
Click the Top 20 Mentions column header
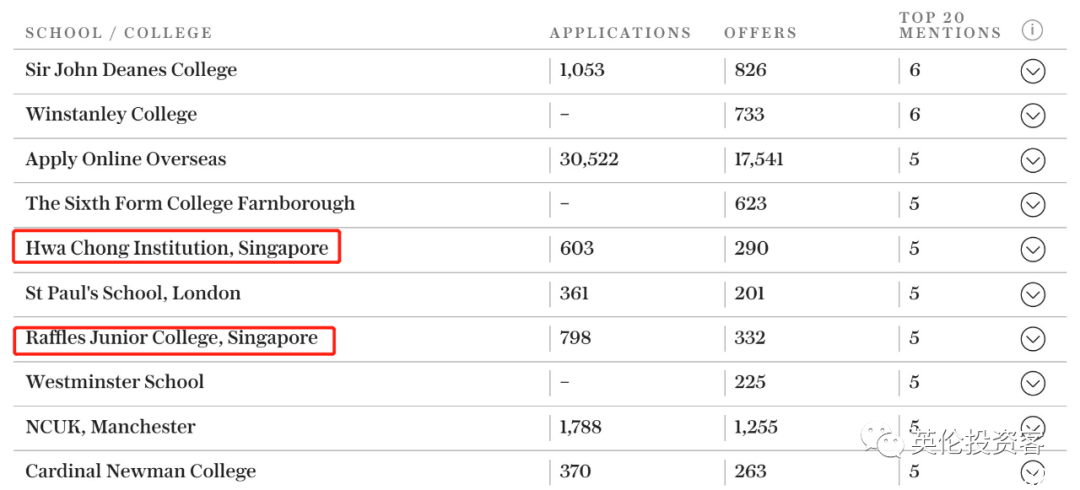[x=950, y=25]
